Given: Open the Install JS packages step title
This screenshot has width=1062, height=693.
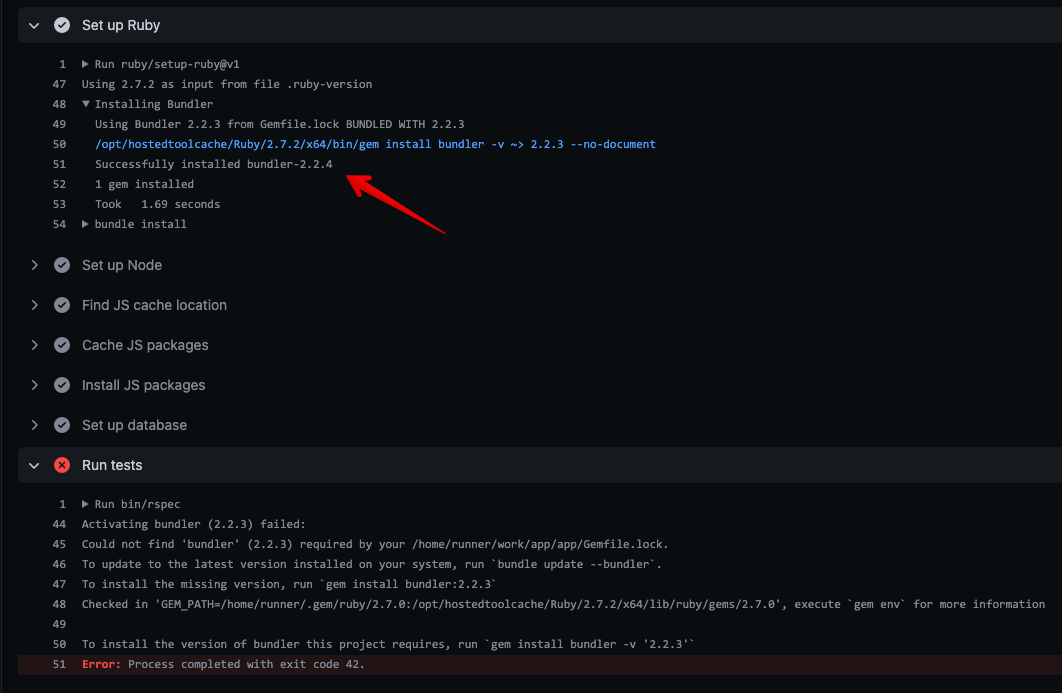Looking at the screenshot, I should pos(144,385).
